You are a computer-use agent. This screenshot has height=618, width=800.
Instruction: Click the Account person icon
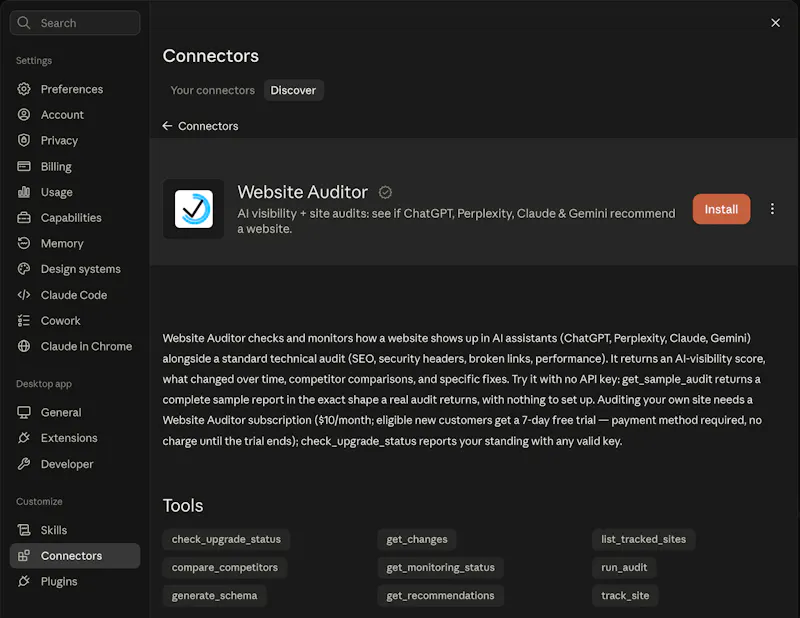click(23, 114)
